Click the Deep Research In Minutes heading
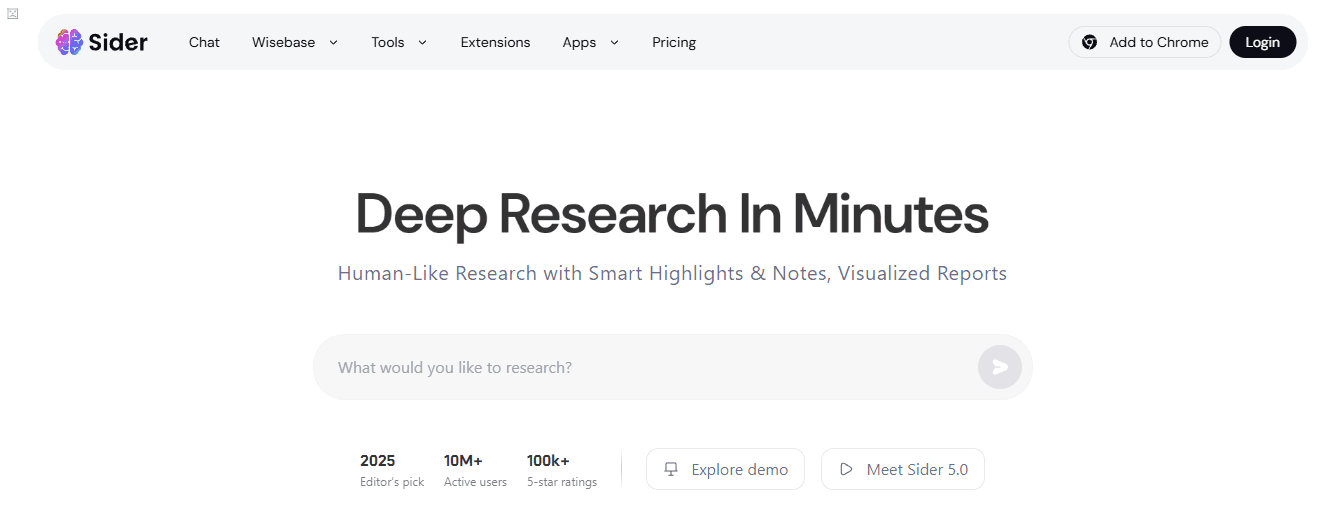The image size is (1342, 532). tap(672, 213)
